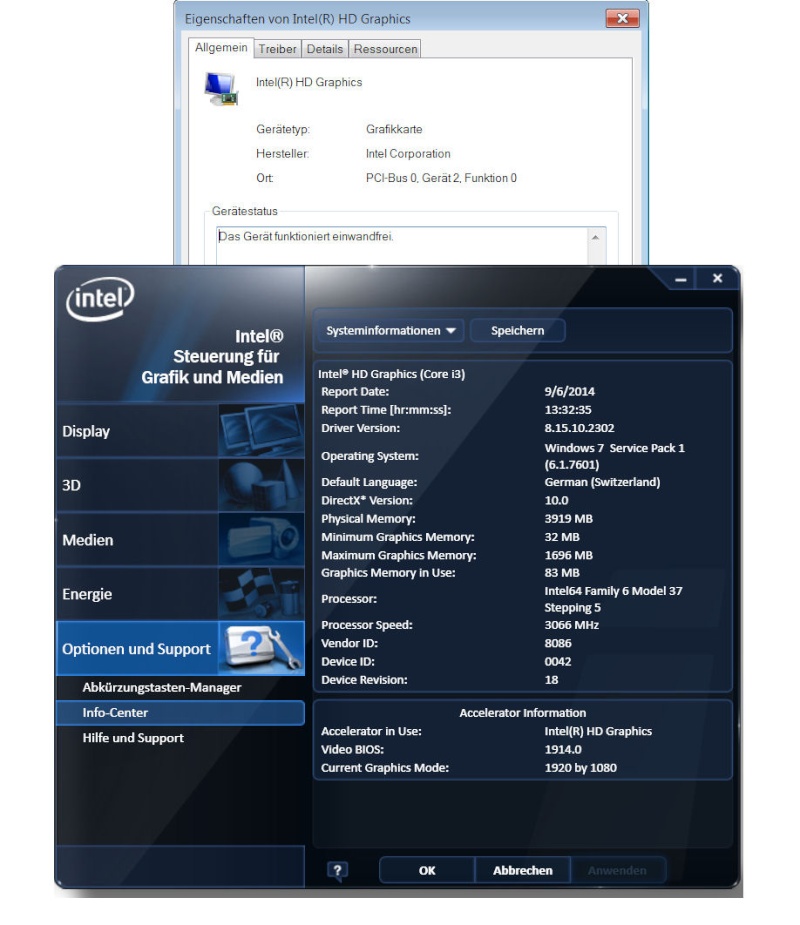Screen dimensions: 800x925
Task: Click the Device ID value 0042
Action: coord(558,661)
